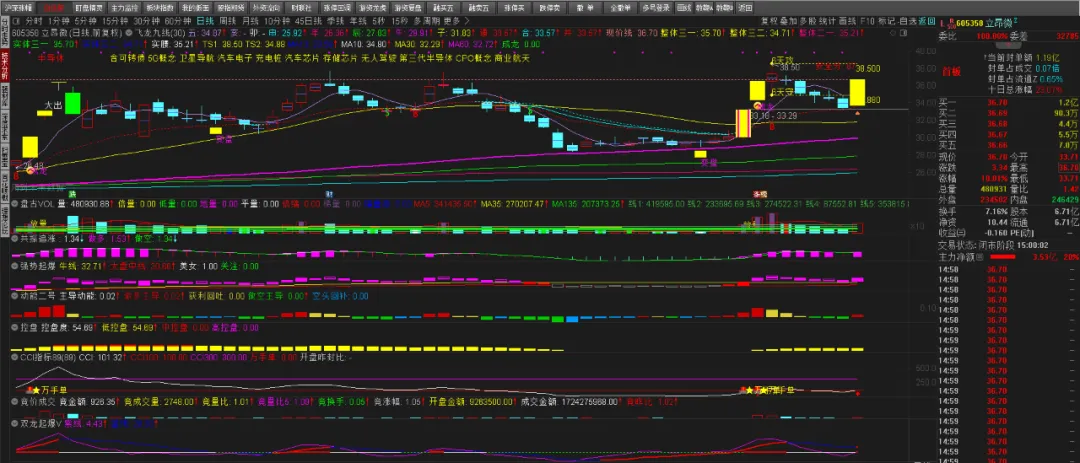Click the 买一 order book row

tap(1008, 103)
